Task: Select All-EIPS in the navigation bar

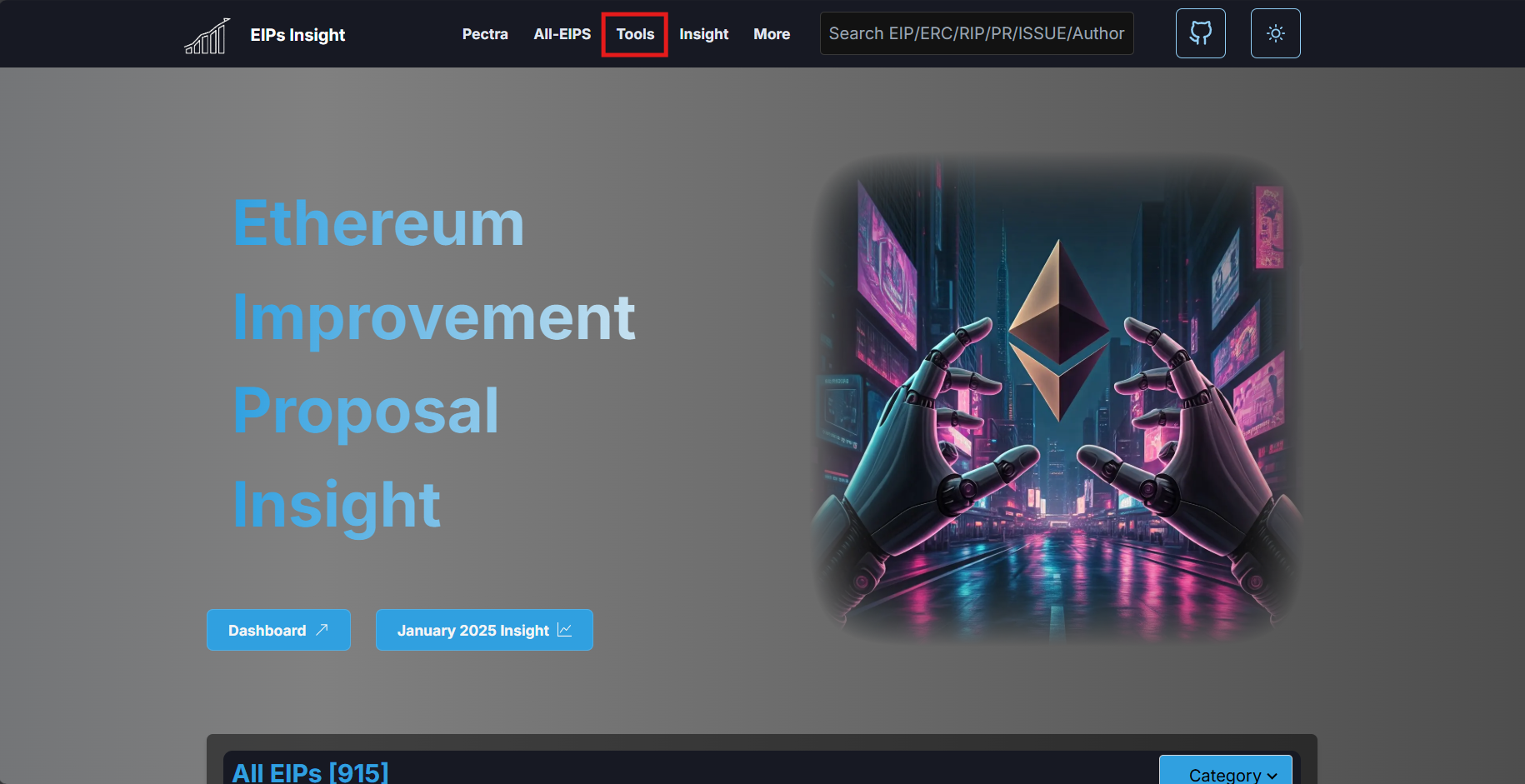Action: point(562,34)
